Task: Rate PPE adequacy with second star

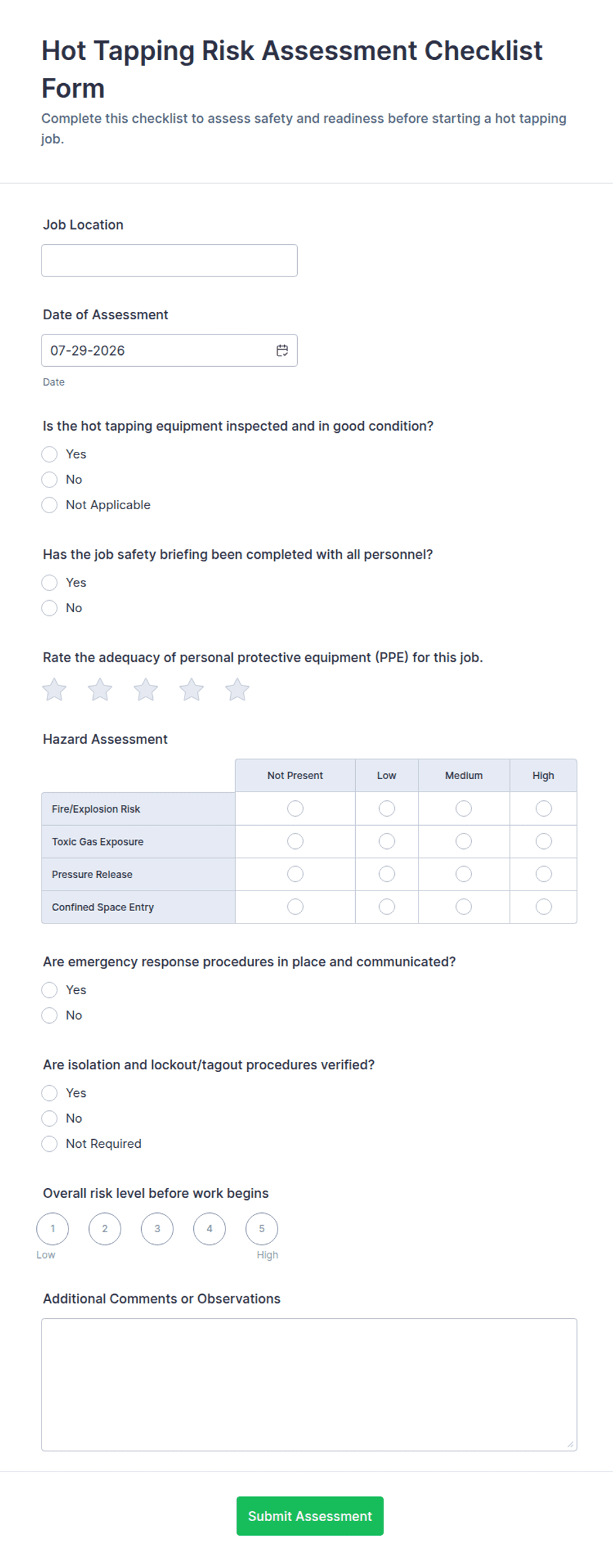Action: pos(100,690)
